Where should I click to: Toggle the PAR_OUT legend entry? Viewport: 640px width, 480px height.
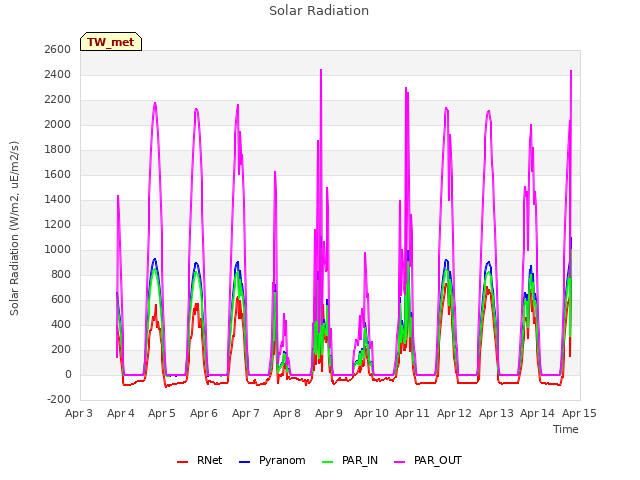pos(428,460)
